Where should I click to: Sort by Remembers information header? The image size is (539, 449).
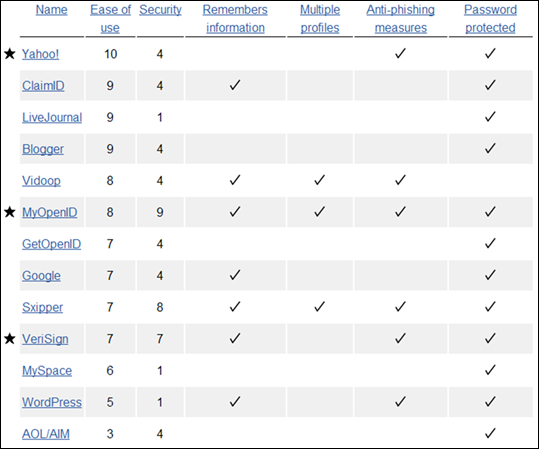coord(235,19)
